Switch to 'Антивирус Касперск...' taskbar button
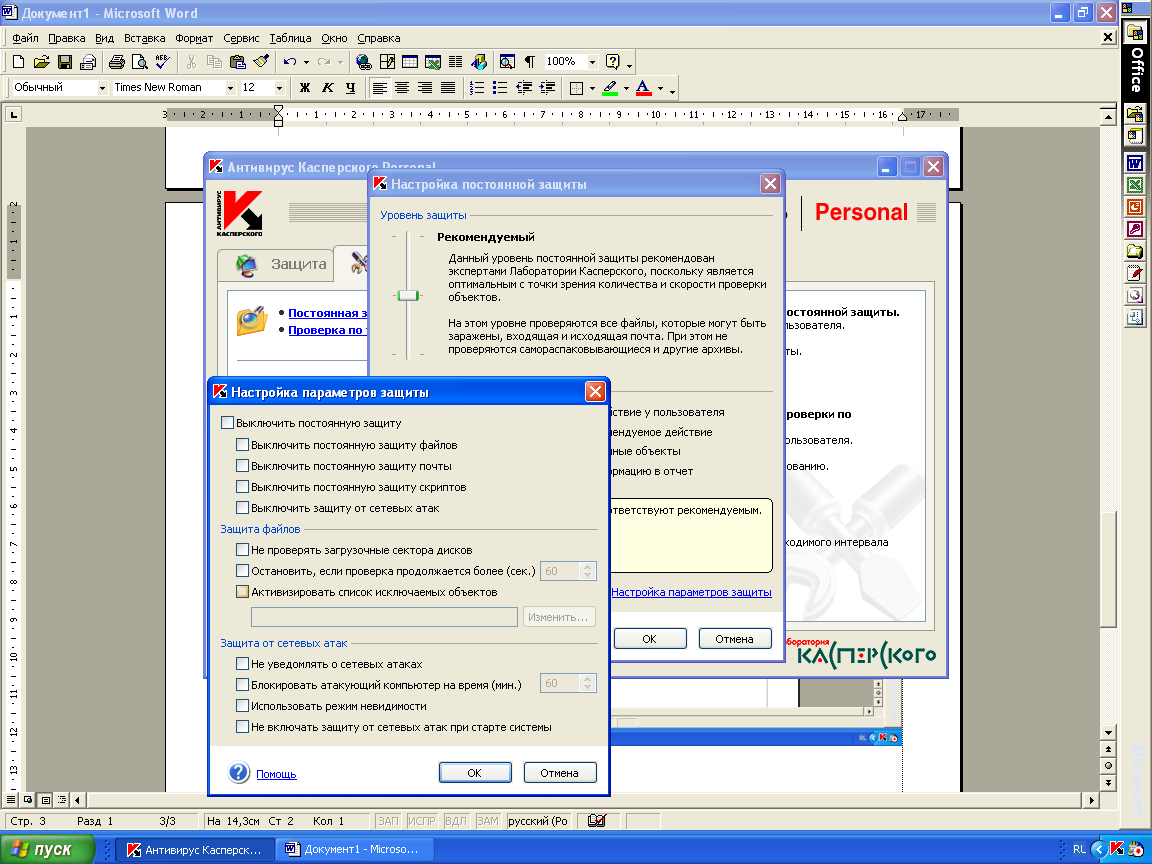The width and height of the screenshot is (1152, 864). pyautogui.click(x=195, y=849)
